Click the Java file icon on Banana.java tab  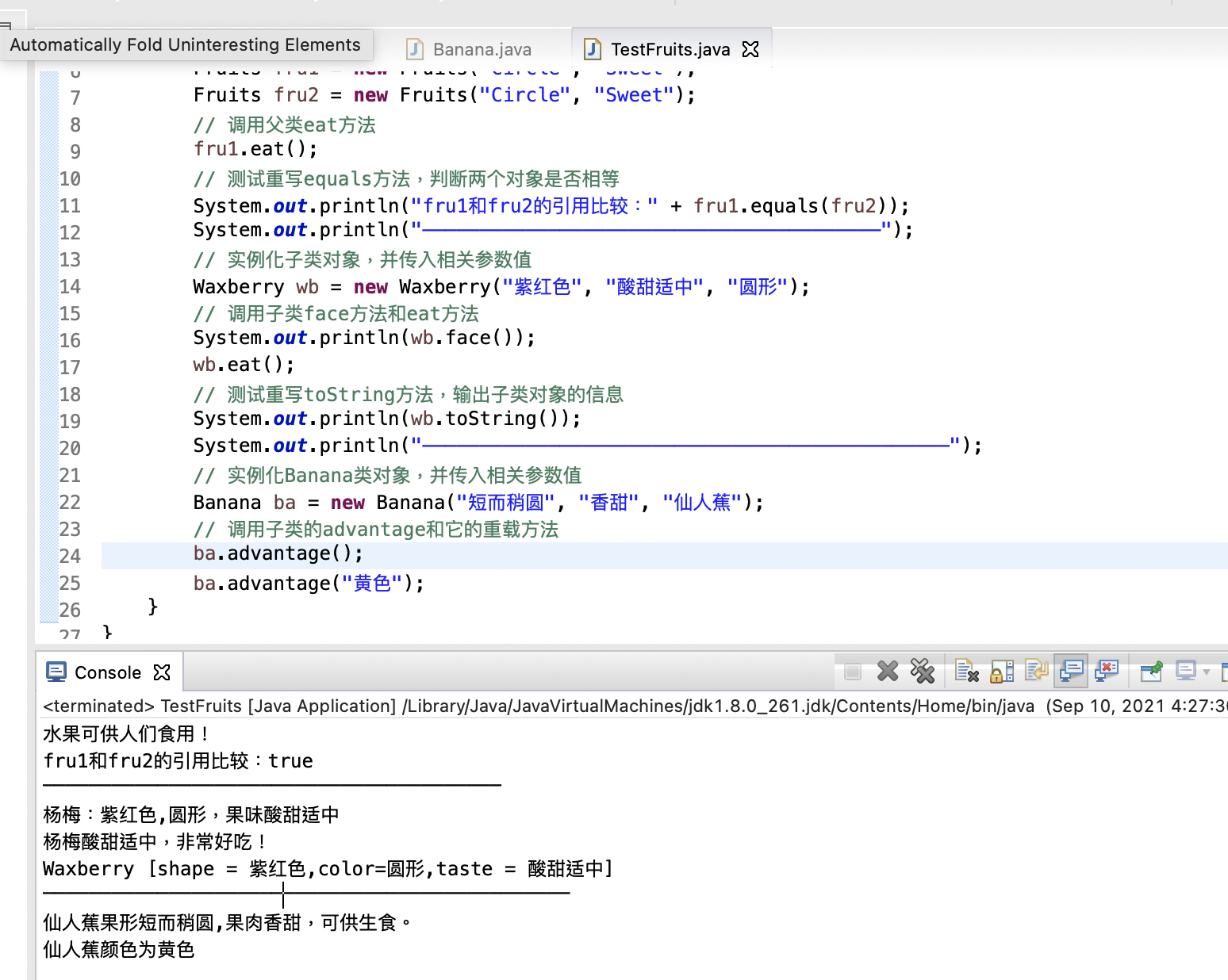click(414, 49)
